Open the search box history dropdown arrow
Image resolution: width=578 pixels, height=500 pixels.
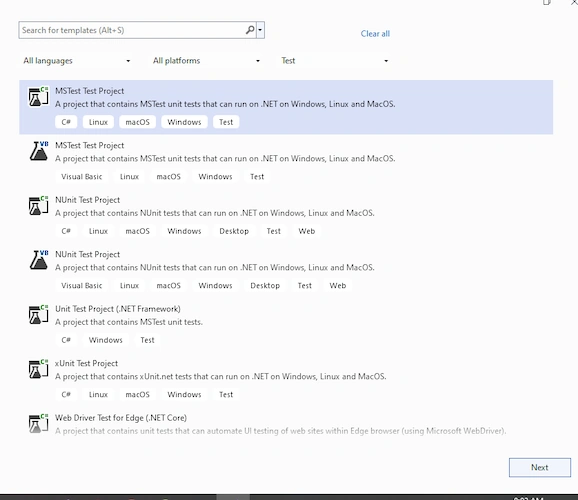point(260,30)
